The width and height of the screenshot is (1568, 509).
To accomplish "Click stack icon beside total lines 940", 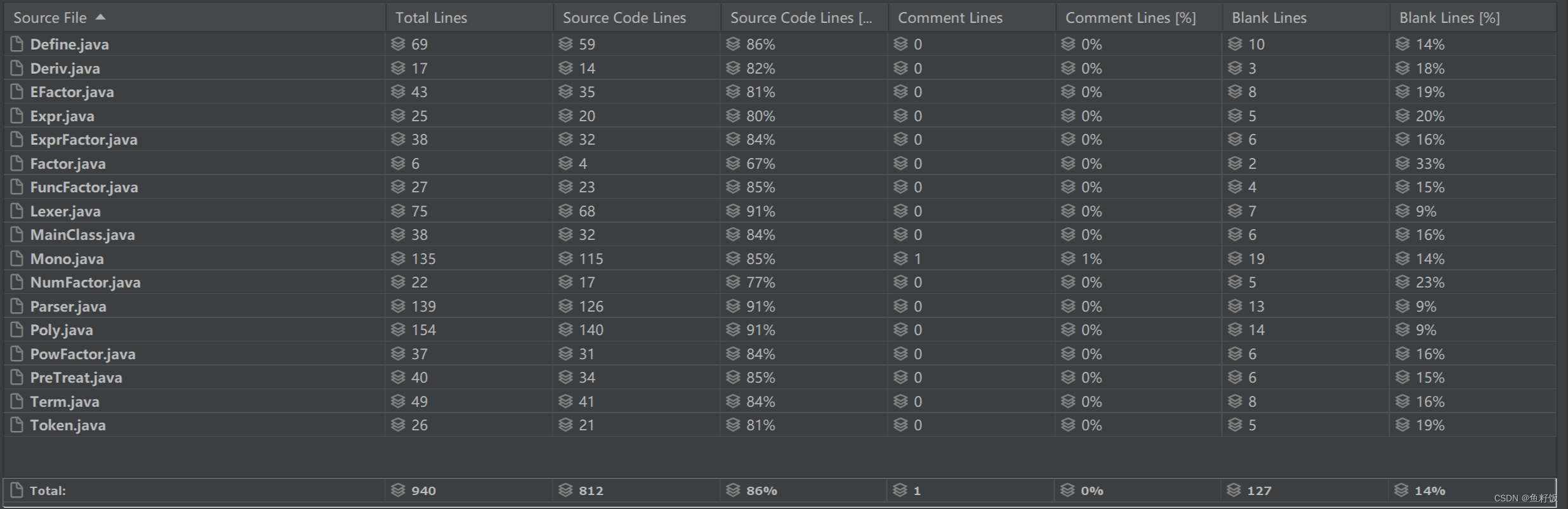I will coord(398,490).
